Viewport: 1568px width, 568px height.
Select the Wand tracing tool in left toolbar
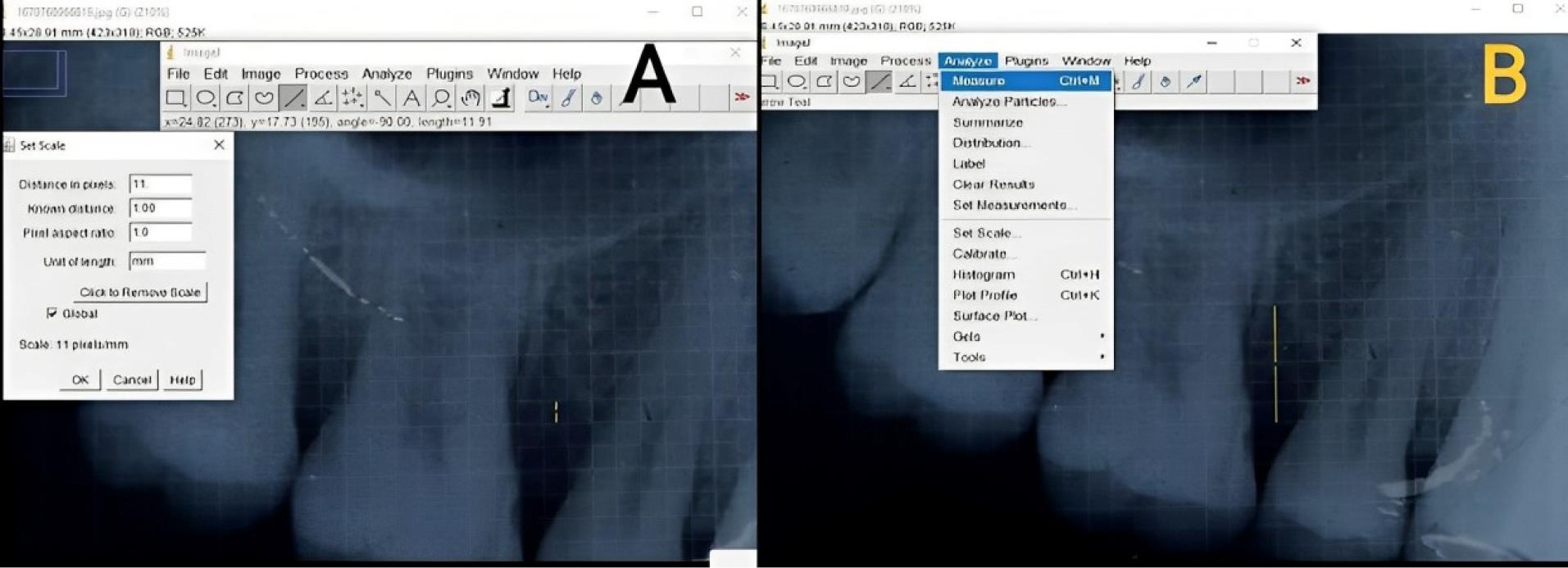(382, 98)
